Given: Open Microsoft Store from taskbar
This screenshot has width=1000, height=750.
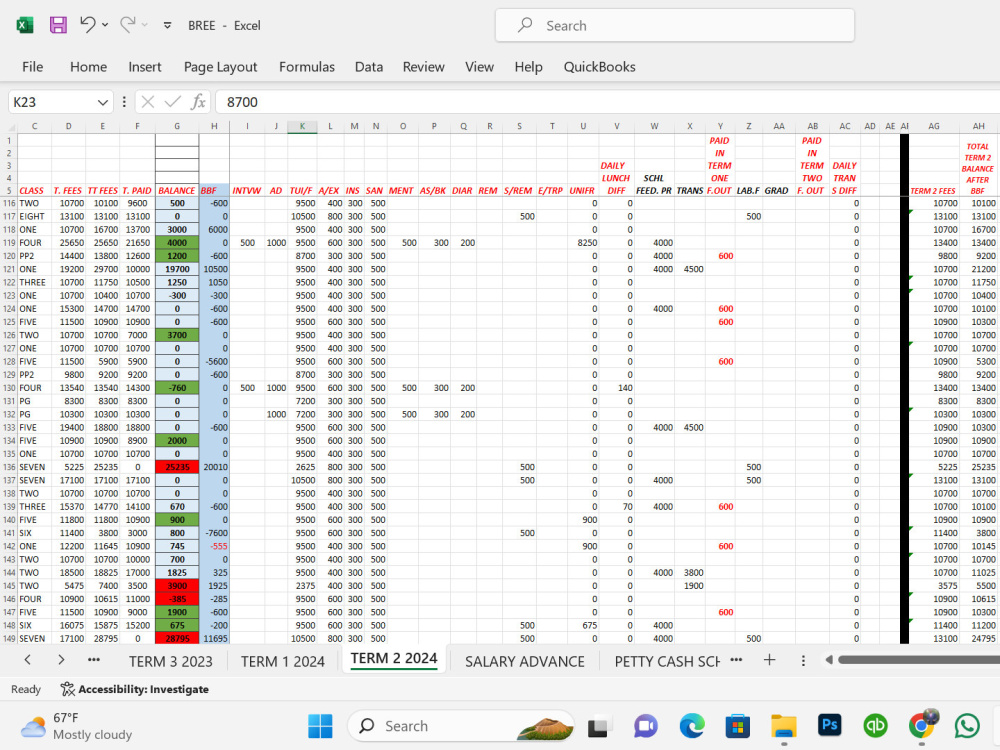Looking at the screenshot, I should tap(737, 726).
